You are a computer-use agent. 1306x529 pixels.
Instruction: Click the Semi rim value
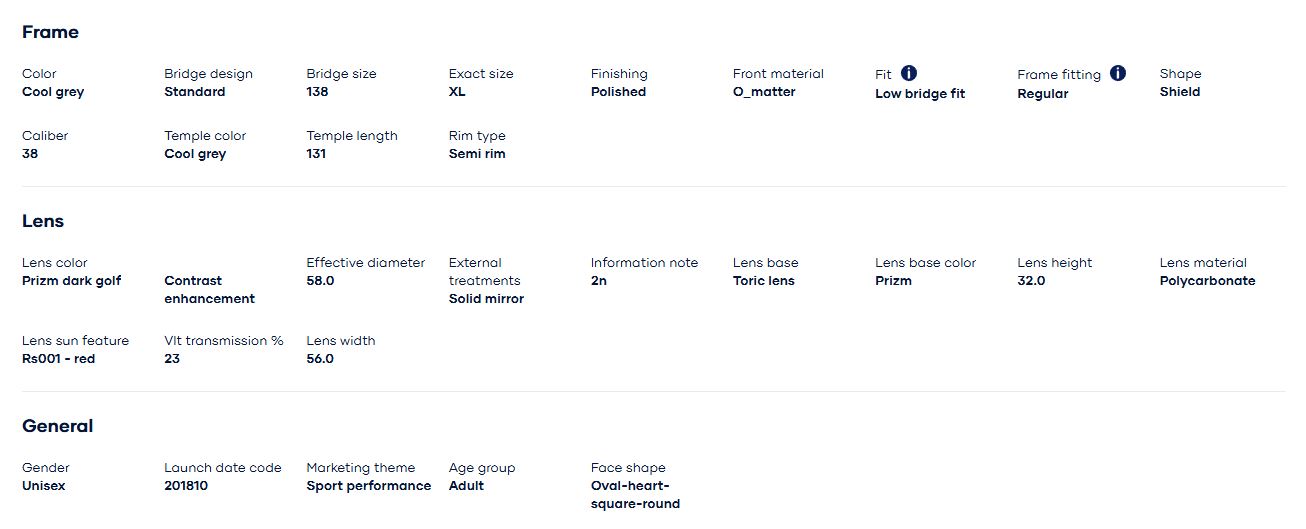pyautogui.click(x=477, y=154)
